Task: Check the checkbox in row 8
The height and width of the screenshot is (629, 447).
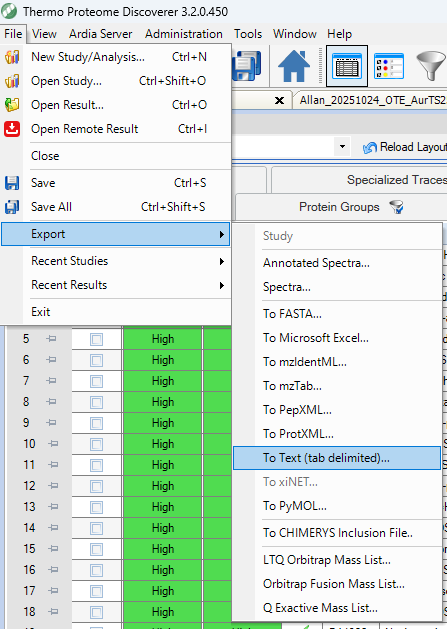Action: (96, 402)
